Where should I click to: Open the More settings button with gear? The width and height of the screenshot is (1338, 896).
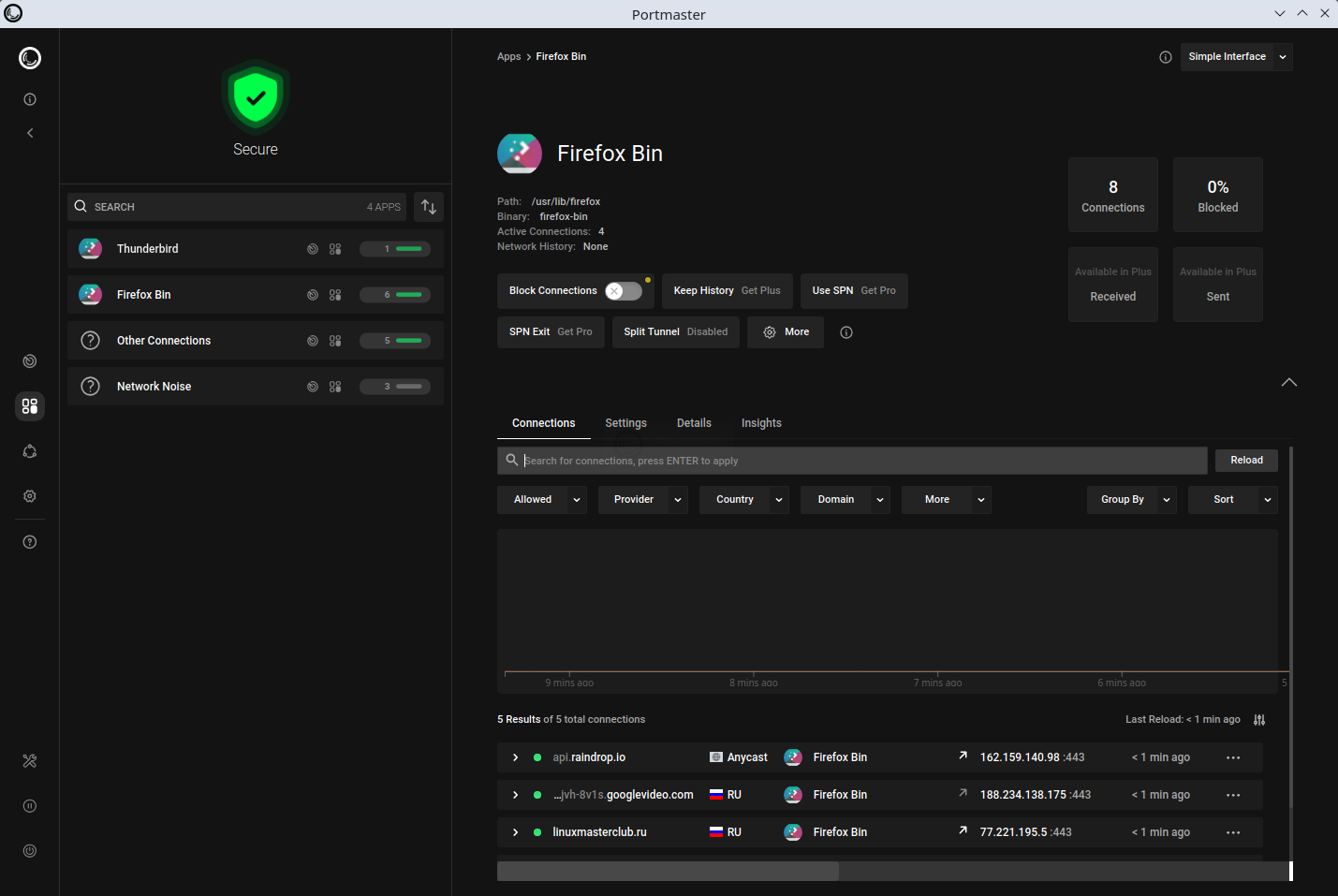click(x=786, y=332)
